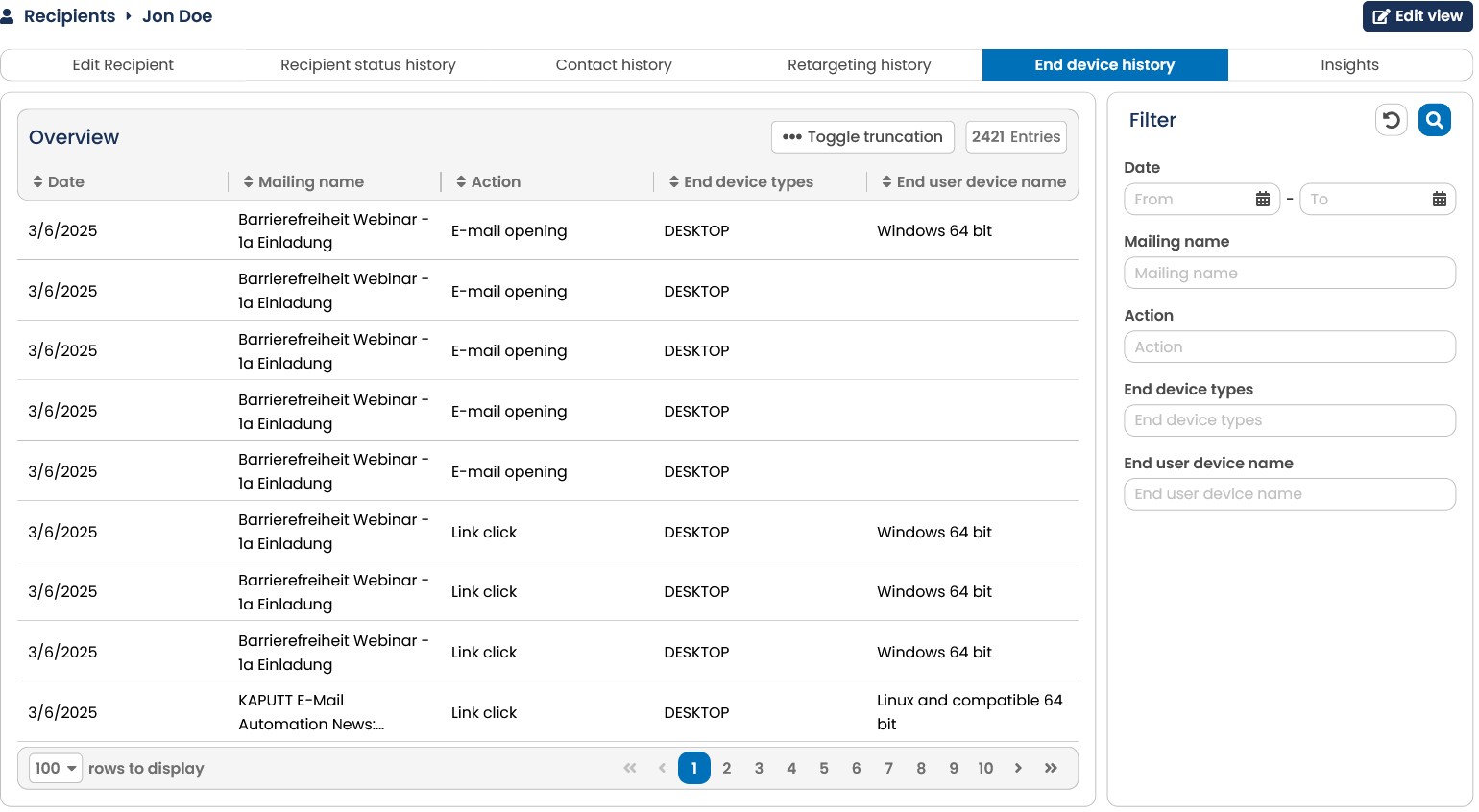Go to page 5 of the results
This screenshot has width=1479, height=812.
pos(824,768)
